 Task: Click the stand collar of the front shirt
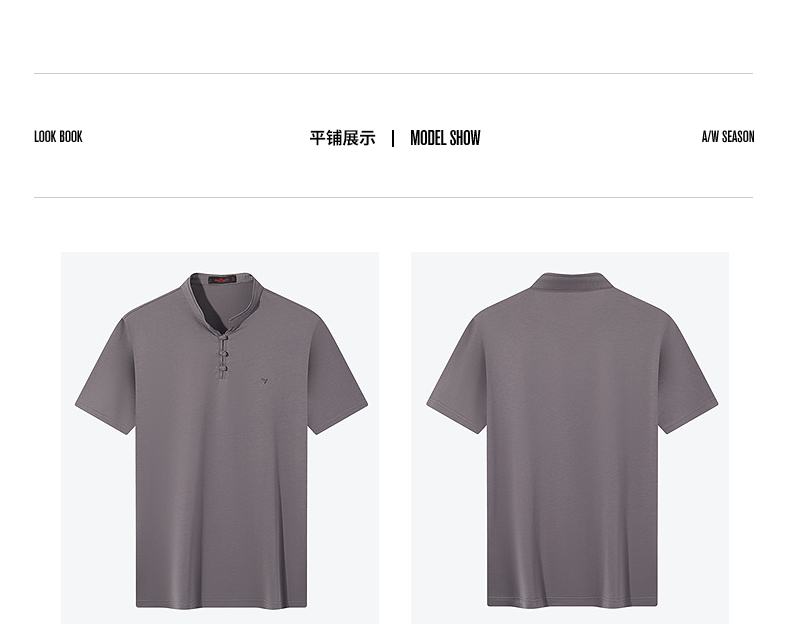[222, 302]
